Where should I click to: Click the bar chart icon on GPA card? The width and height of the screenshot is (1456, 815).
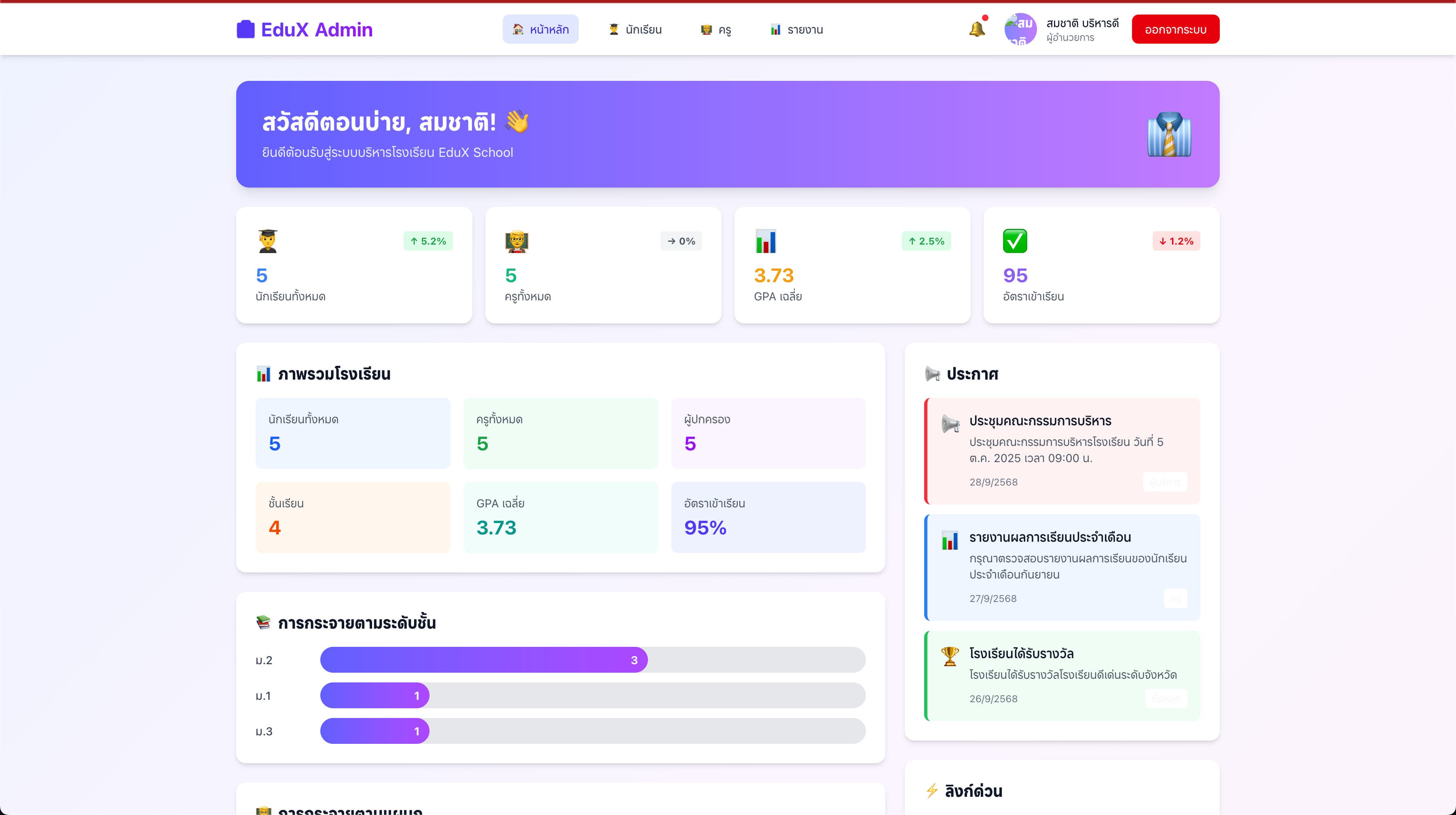766,241
